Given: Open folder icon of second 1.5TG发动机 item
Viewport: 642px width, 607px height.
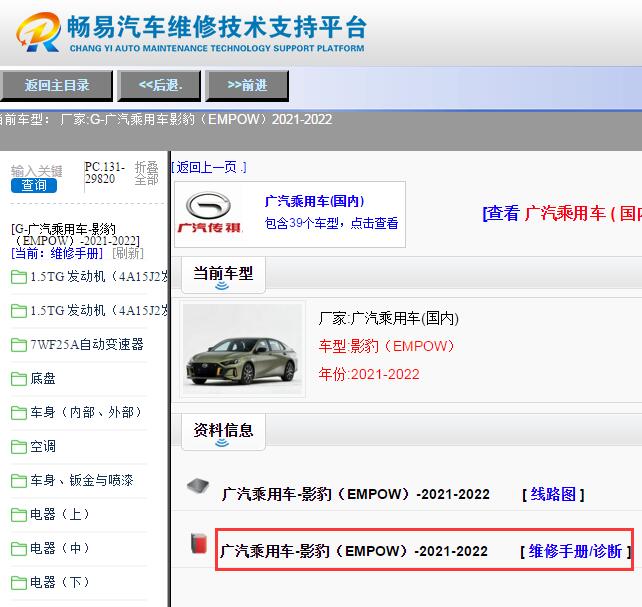Looking at the screenshot, I should (x=19, y=311).
